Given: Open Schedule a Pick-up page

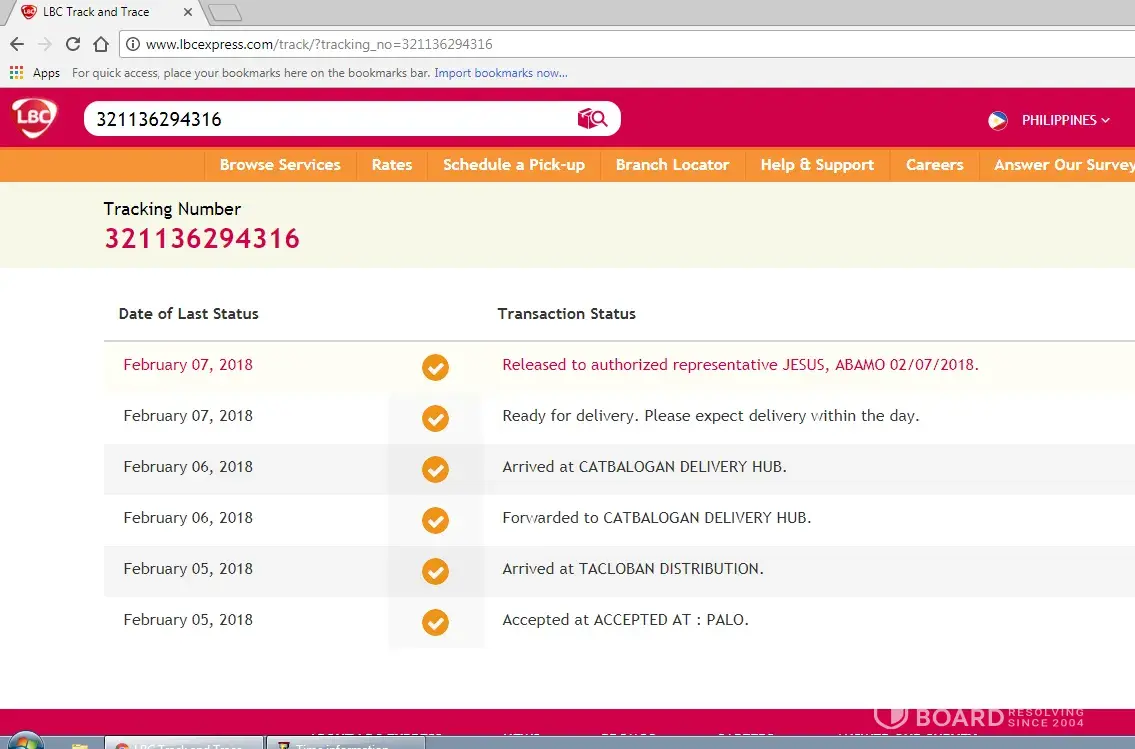Looking at the screenshot, I should pos(514,165).
